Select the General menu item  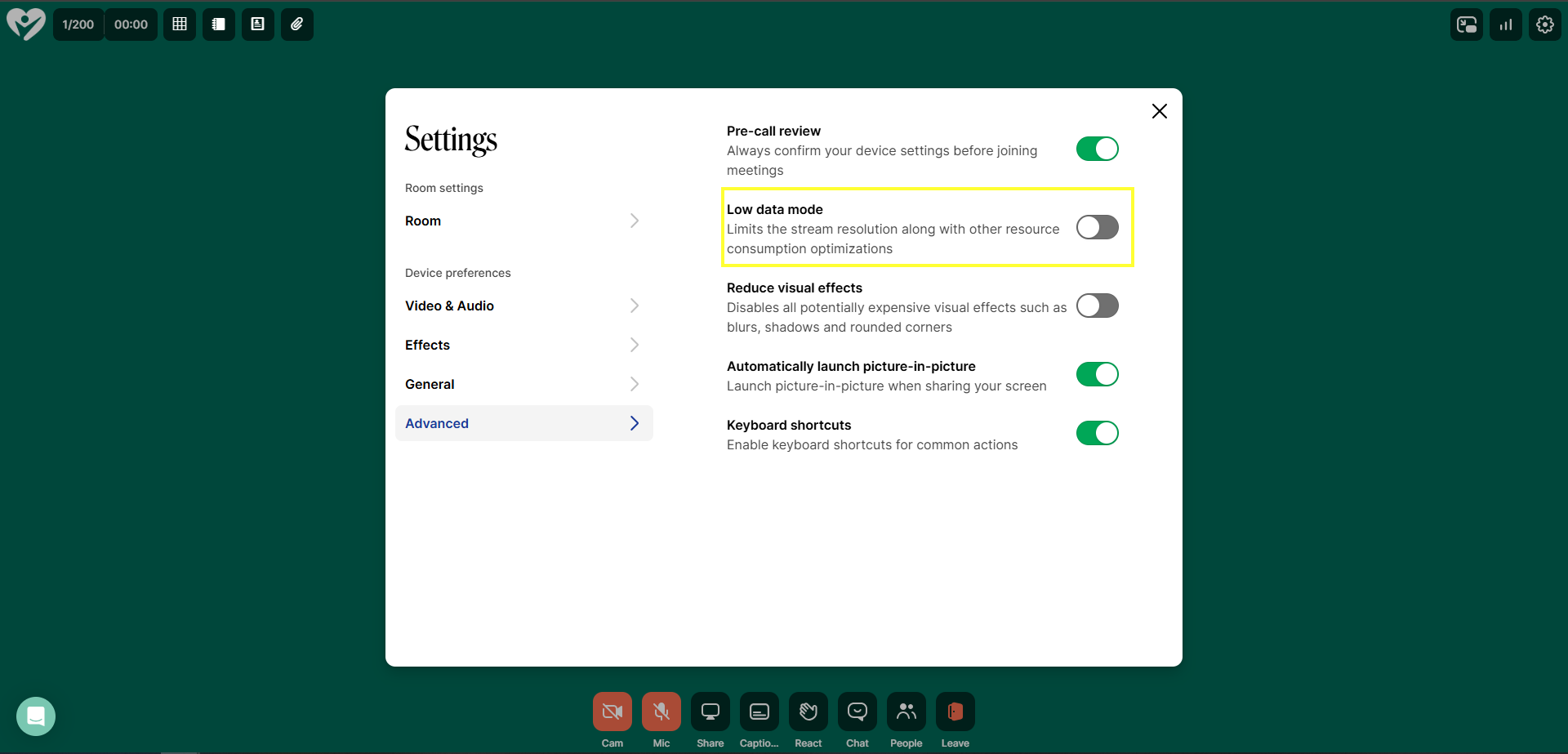(524, 384)
